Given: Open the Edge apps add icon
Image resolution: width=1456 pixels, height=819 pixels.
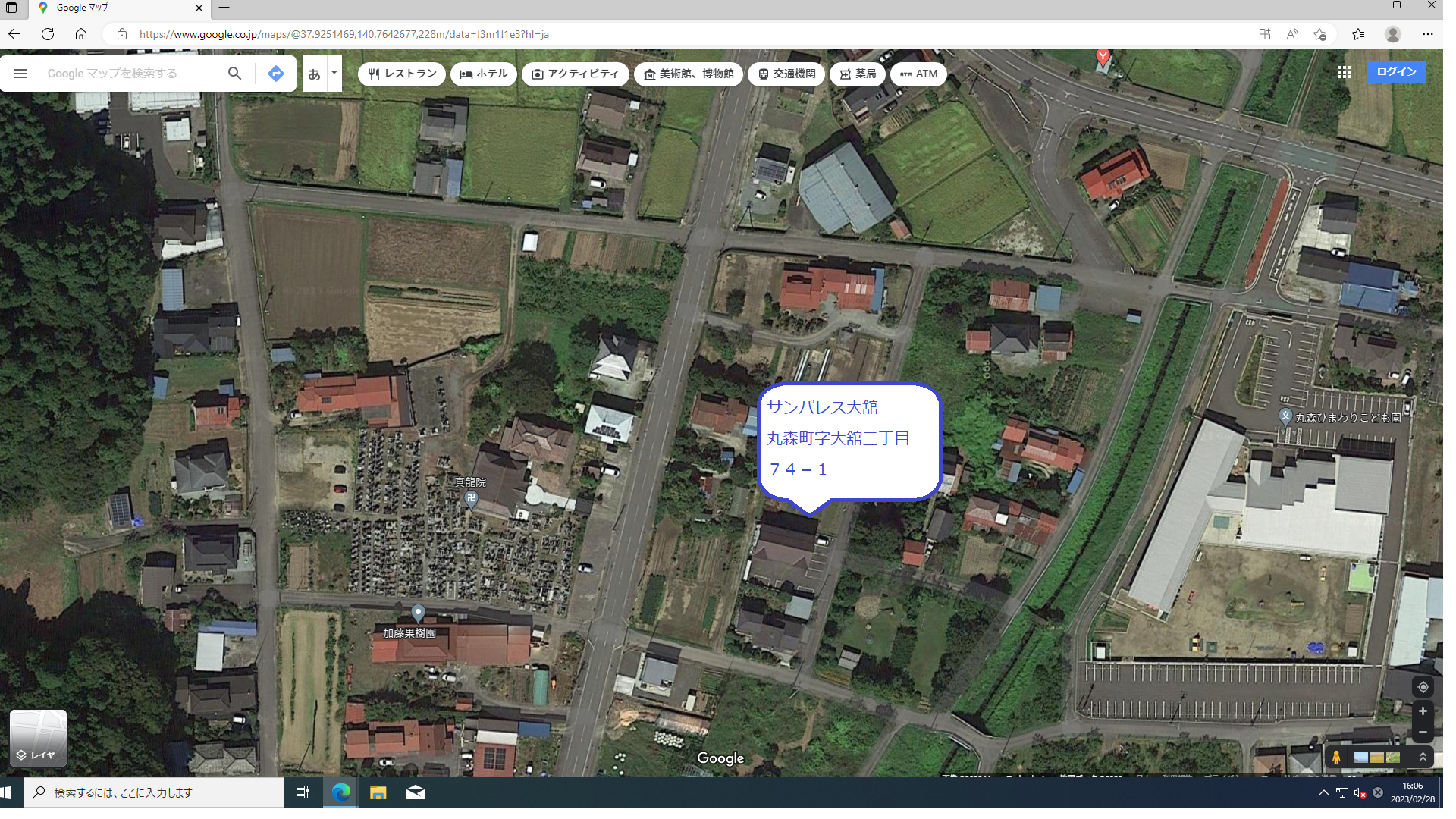Looking at the screenshot, I should coord(1264,34).
